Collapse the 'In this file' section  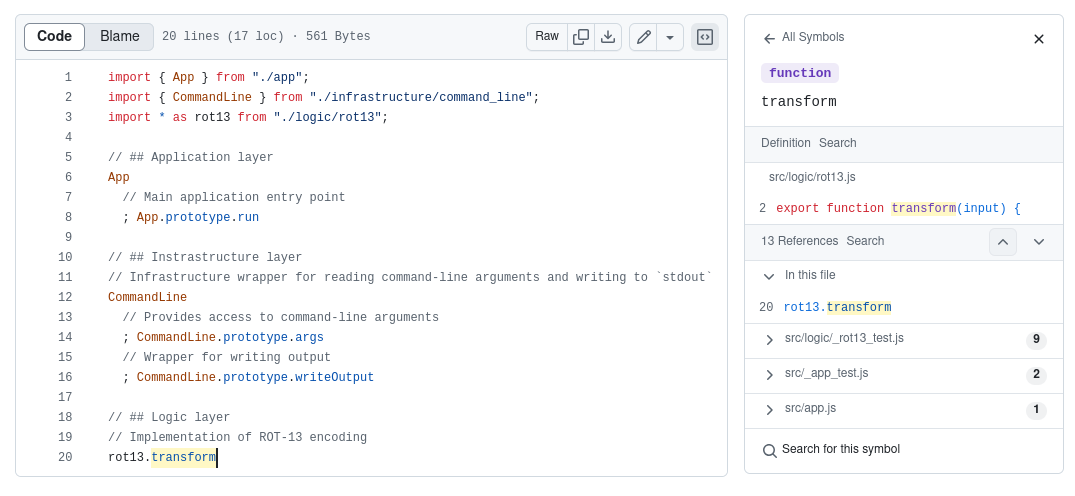click(769, 276)
